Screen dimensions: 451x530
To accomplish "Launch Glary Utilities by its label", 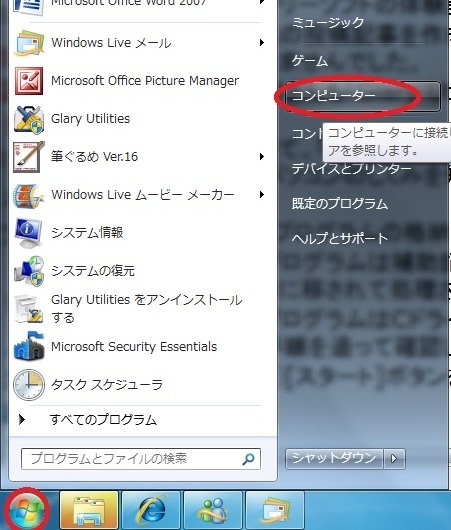I will click(x=91, y=119).
